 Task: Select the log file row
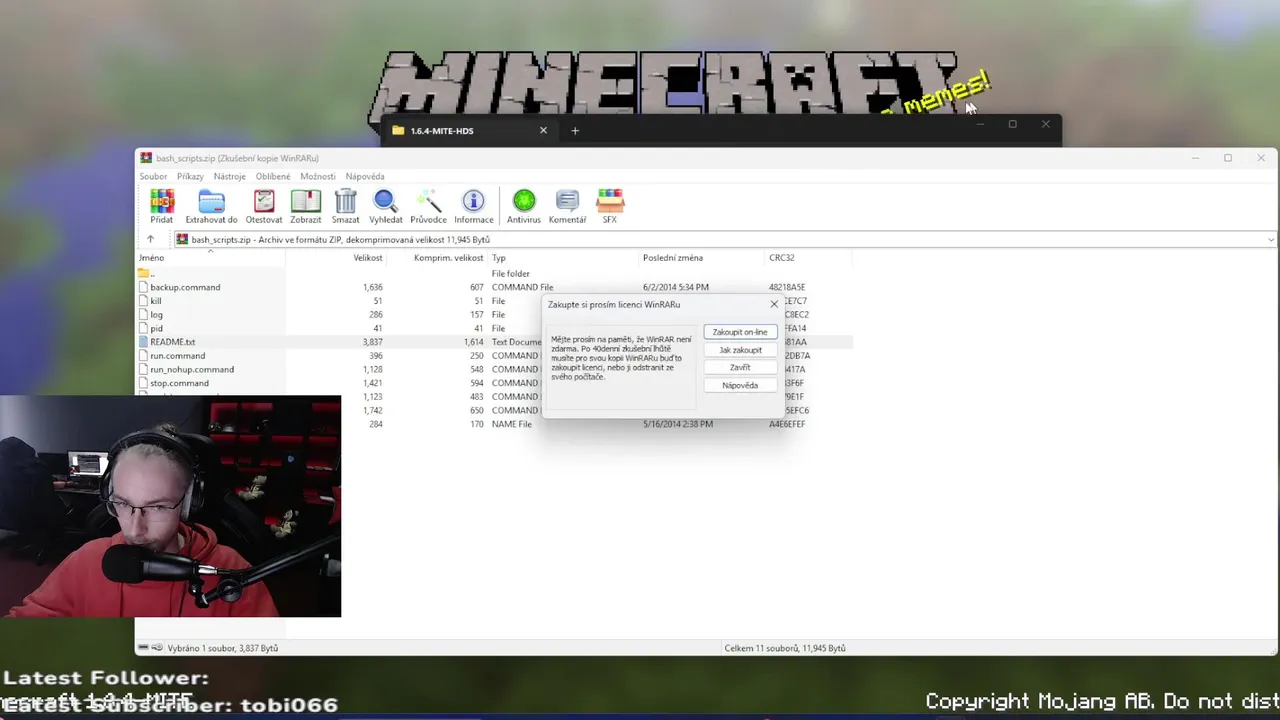[x=494, y=314]
